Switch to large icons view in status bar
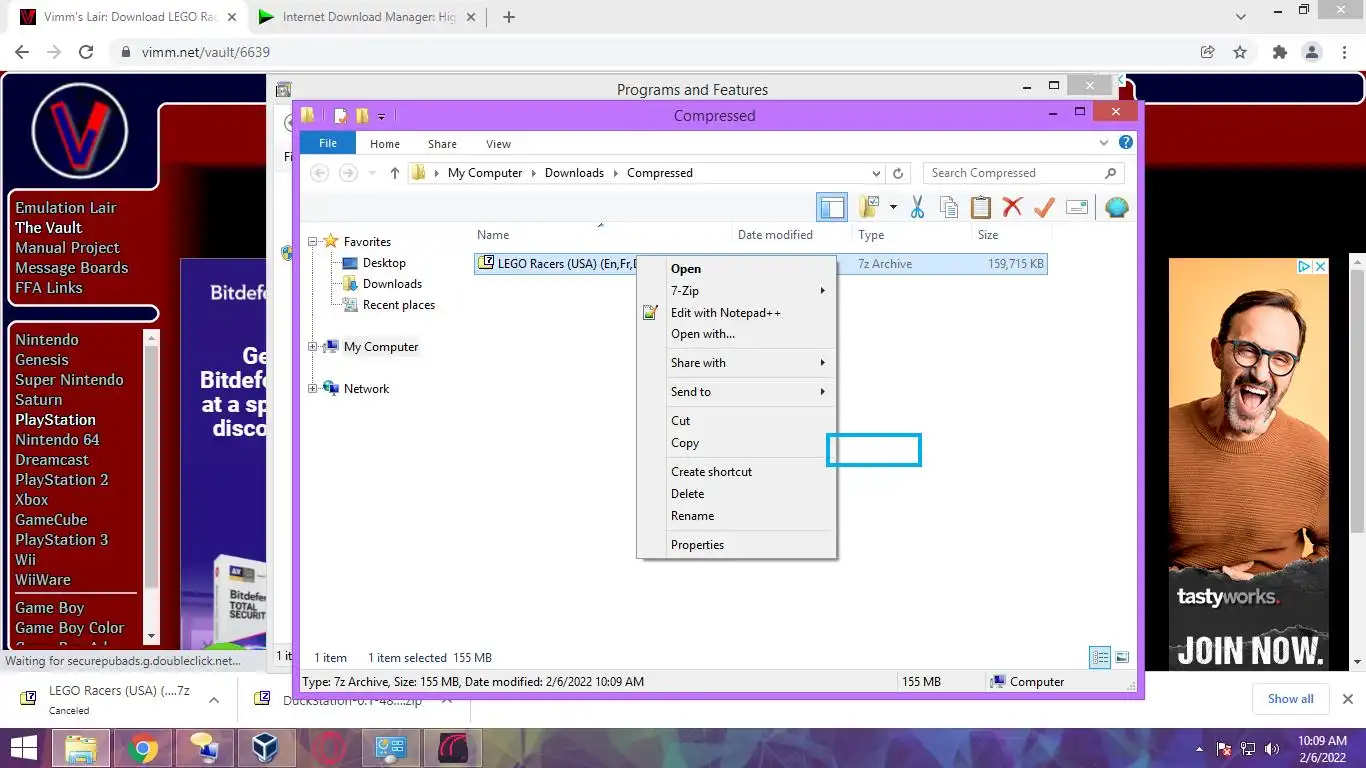This screenshot has width=1366, height=768. pos(1122,658)
